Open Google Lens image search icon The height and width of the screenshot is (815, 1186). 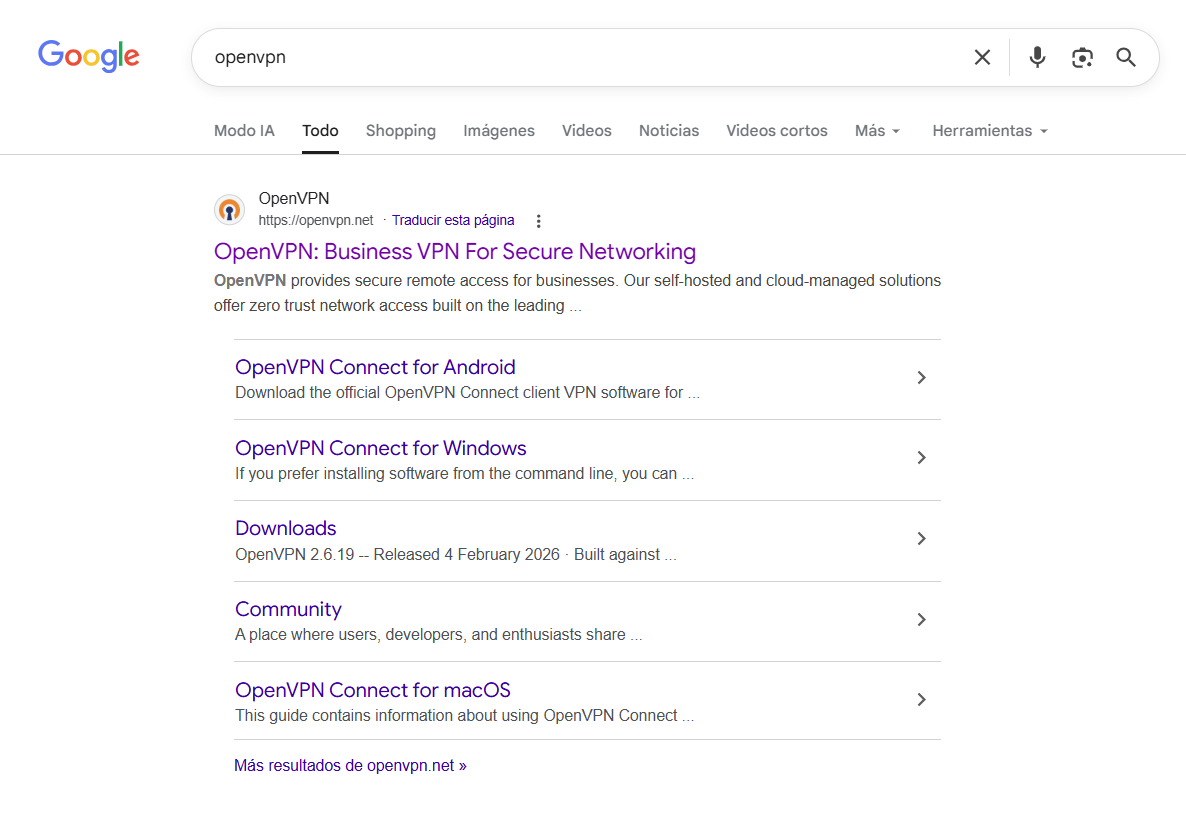pyautogui.click(x=1082, y=58)
